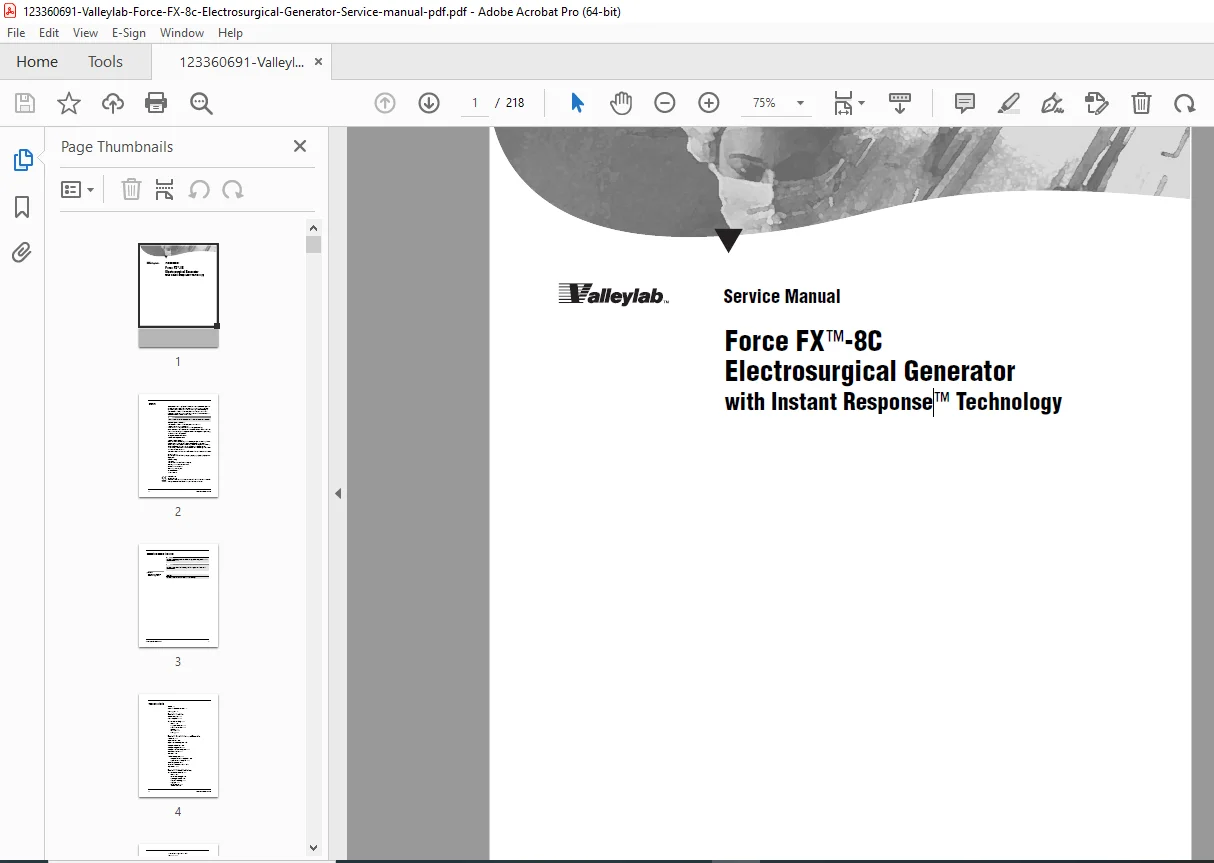Collapse the navigation pane arrow

click(x=338, y=494)
